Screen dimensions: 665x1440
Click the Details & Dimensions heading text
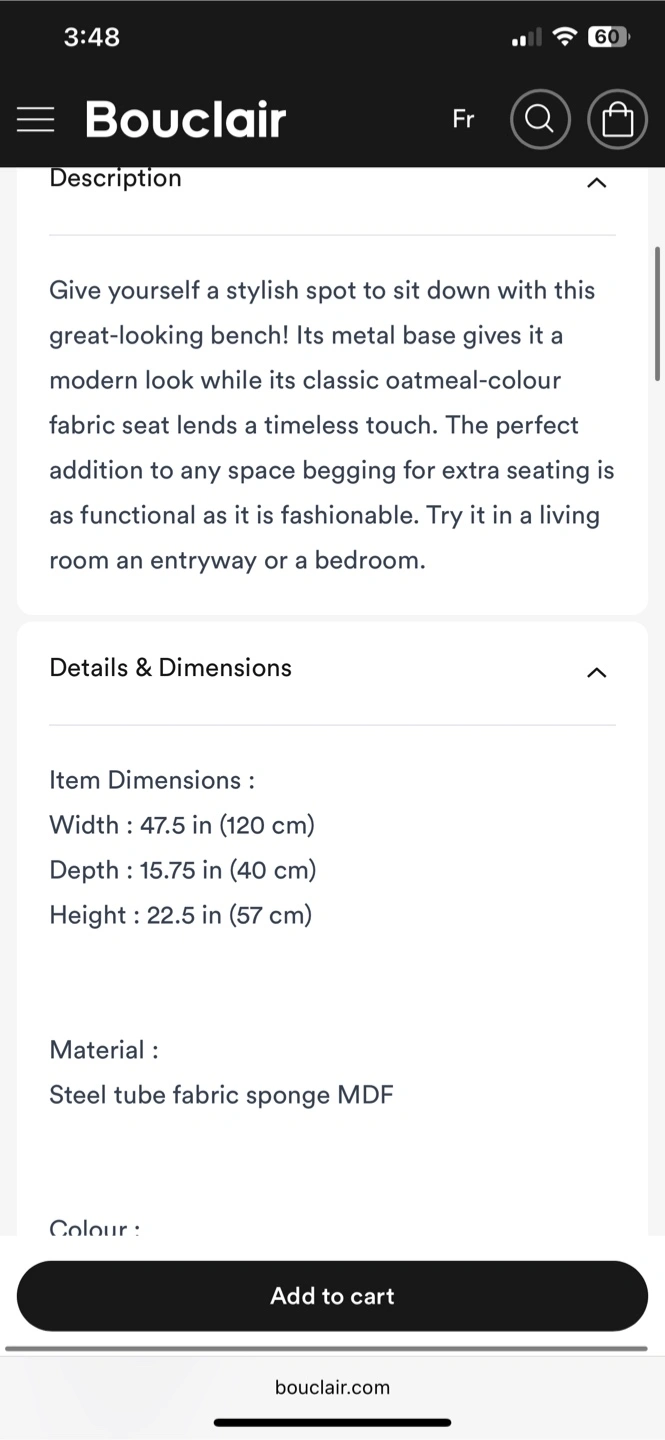pyautogui.click(x=171, y=668)
